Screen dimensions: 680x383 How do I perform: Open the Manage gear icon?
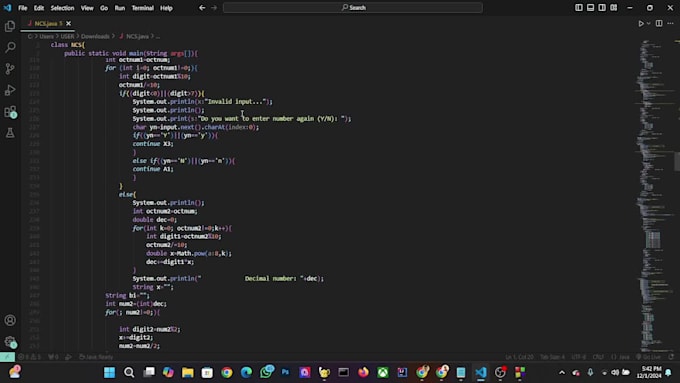pos(10,341)
